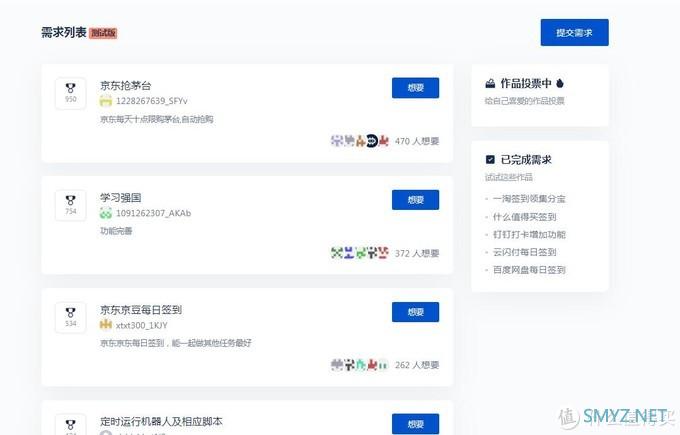Click subtitle 试试这些作品
Viewport: 680px width, 435px height.
pyautogui.click(x=509, y=177)
